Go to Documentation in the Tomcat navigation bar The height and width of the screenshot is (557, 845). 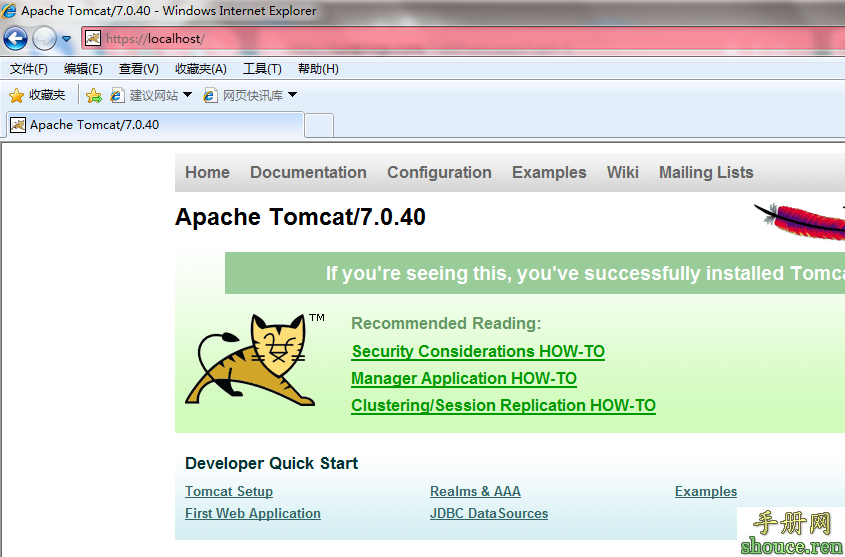click(308, 172)
